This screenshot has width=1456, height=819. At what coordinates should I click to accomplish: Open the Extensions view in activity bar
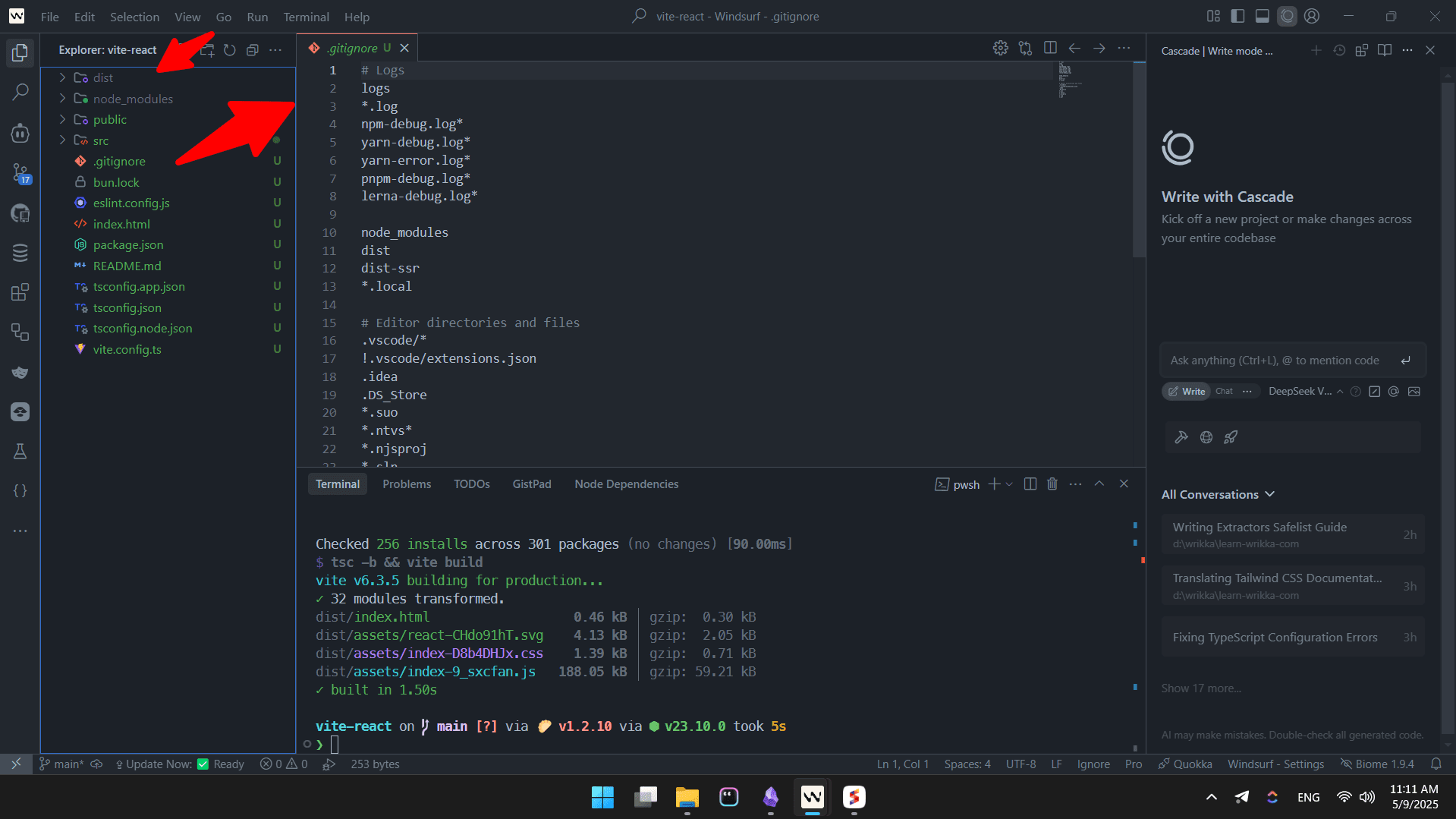(x=20, y=292)
